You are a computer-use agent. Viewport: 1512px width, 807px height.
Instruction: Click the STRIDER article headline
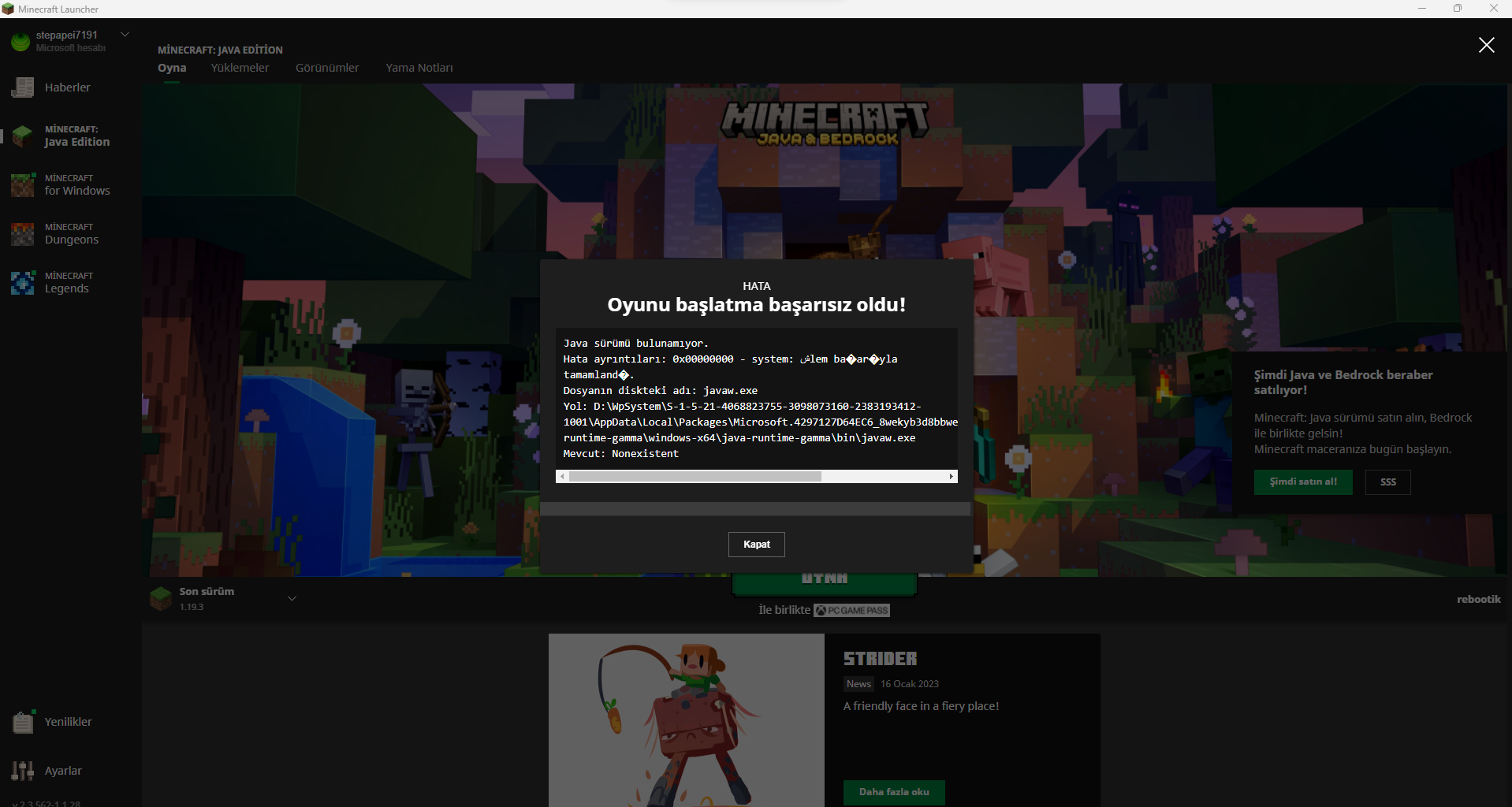point(881,659)
